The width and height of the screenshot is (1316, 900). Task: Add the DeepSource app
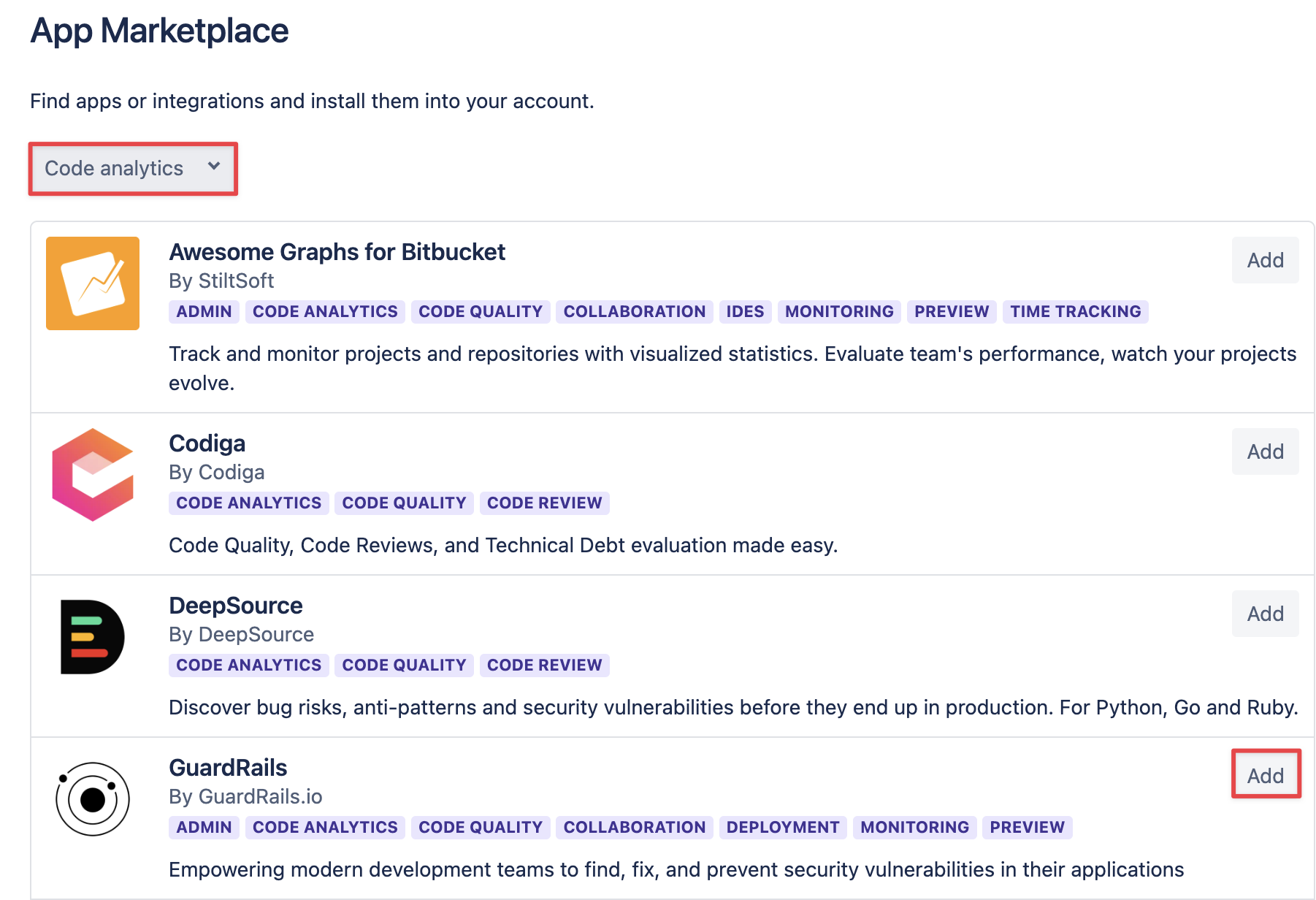pos(1266,614)
